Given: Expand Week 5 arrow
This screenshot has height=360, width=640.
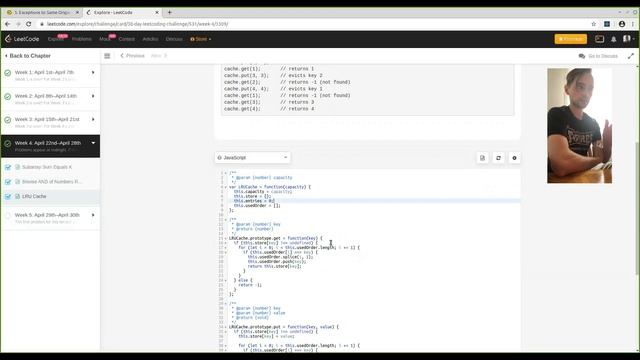Looking at the screenshot, I should [x=93, y=215].
